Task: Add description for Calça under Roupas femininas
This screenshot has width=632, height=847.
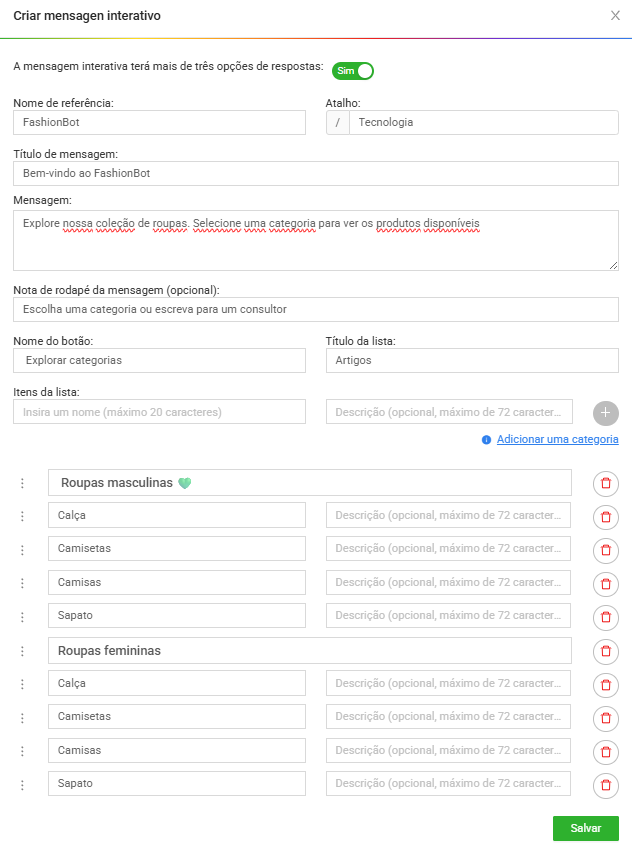Action: [448, 683]
